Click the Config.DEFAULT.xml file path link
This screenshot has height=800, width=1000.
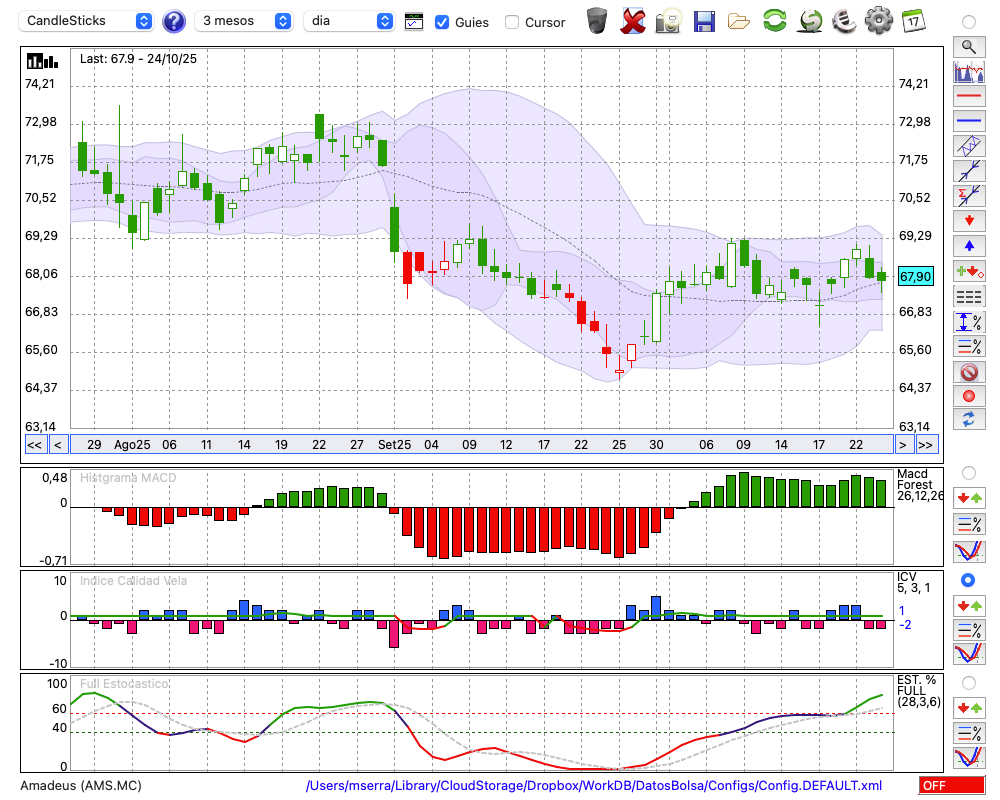click(x=594, y=785)
